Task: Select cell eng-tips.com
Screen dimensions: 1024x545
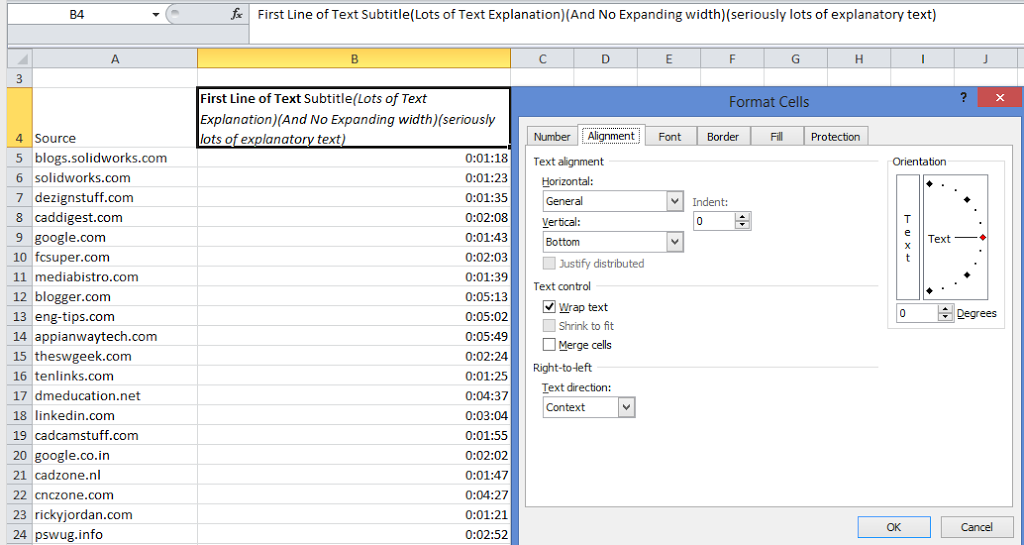Action: coord(115,317)
